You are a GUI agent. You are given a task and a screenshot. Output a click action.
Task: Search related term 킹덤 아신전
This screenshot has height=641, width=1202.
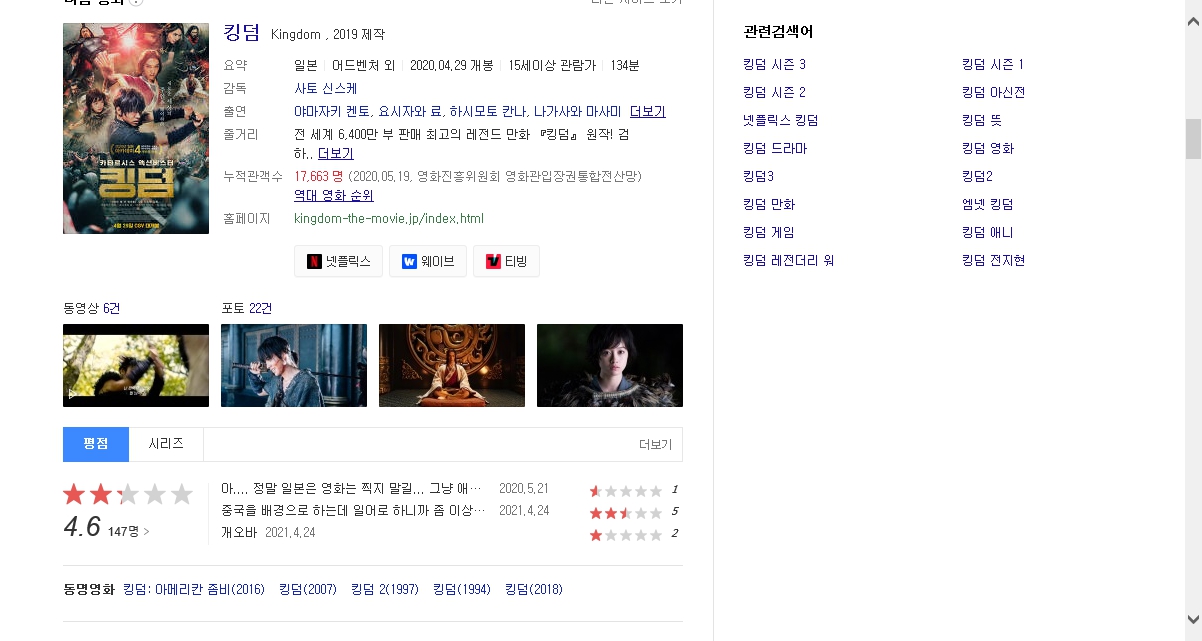pyautogui.click(x=993, y=93)
